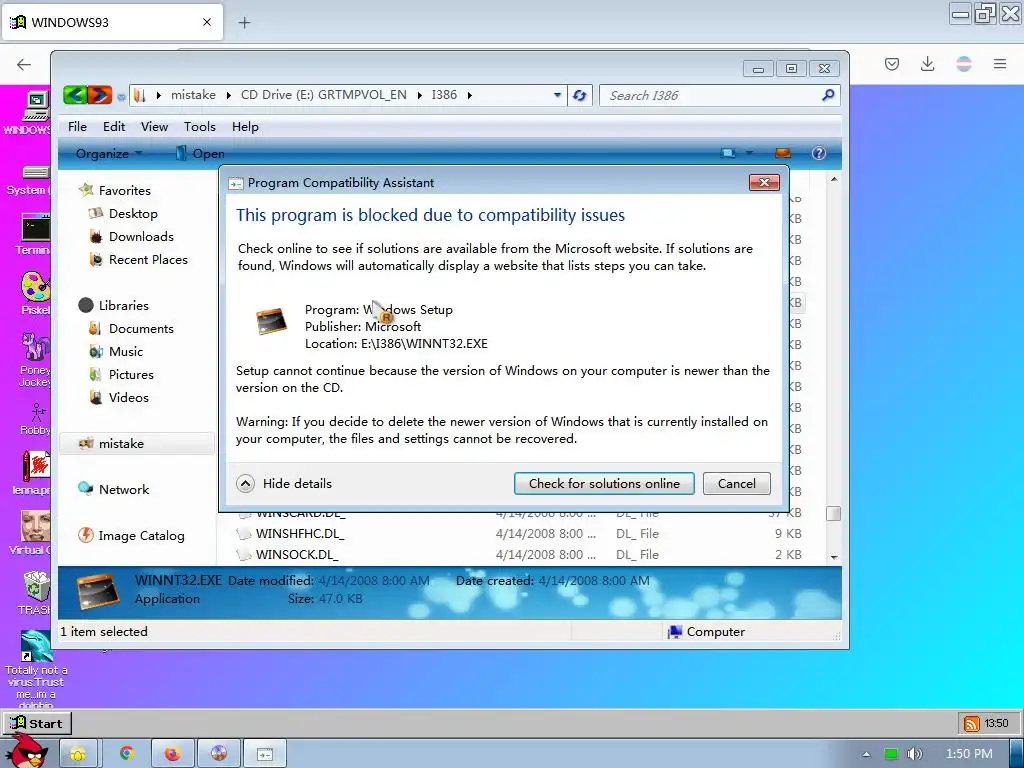Expand the Organize dropdown menu

tap(108, 153)
